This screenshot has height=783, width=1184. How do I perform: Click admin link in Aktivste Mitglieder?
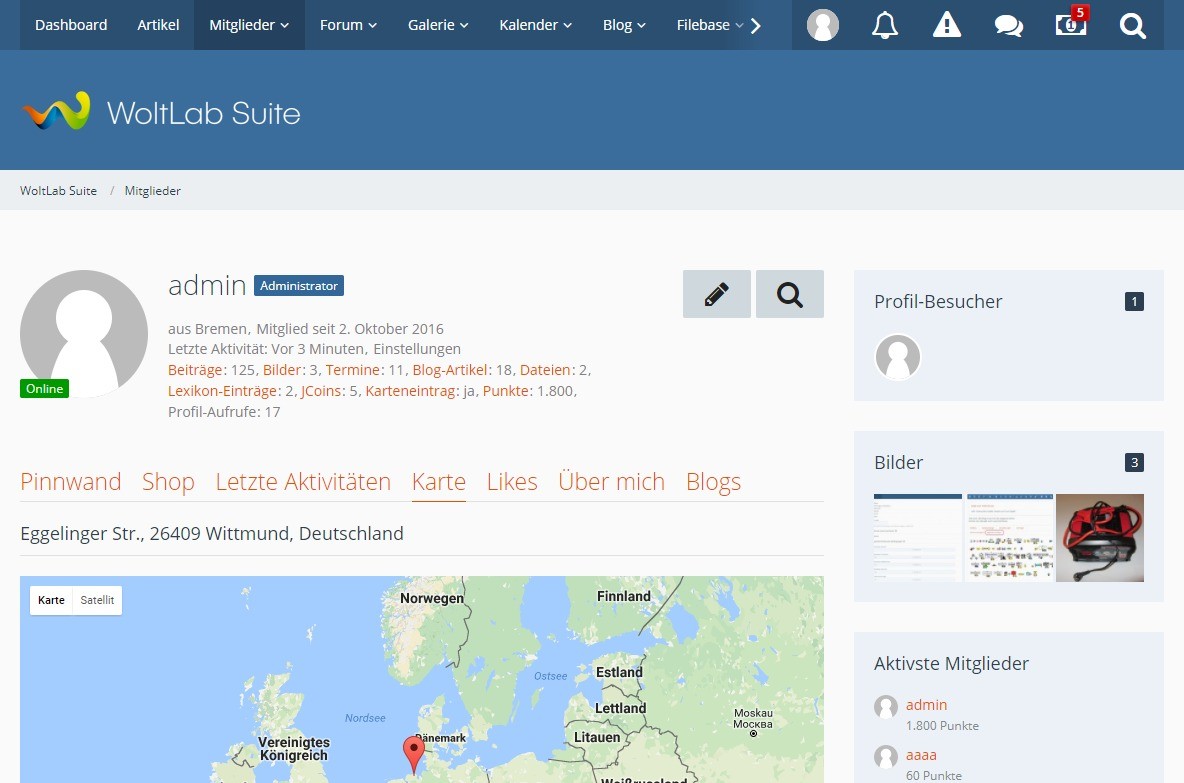[x=927, y=704]
